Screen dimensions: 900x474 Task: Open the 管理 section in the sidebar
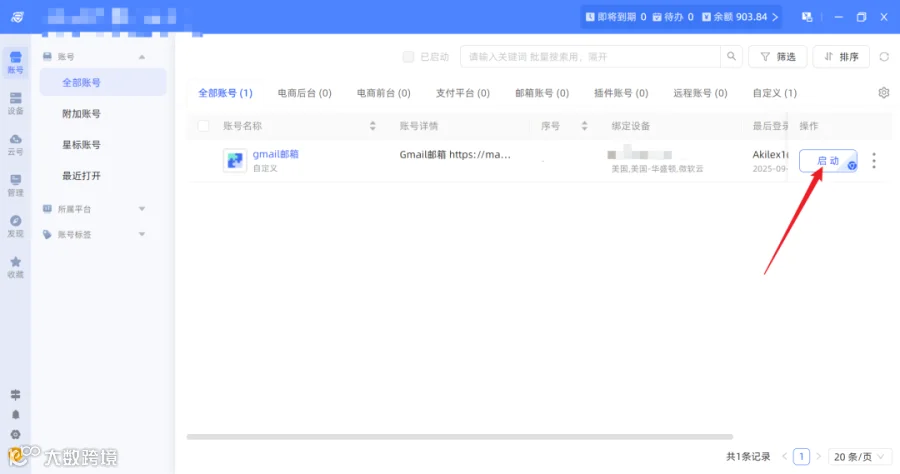tap(15, 185)
